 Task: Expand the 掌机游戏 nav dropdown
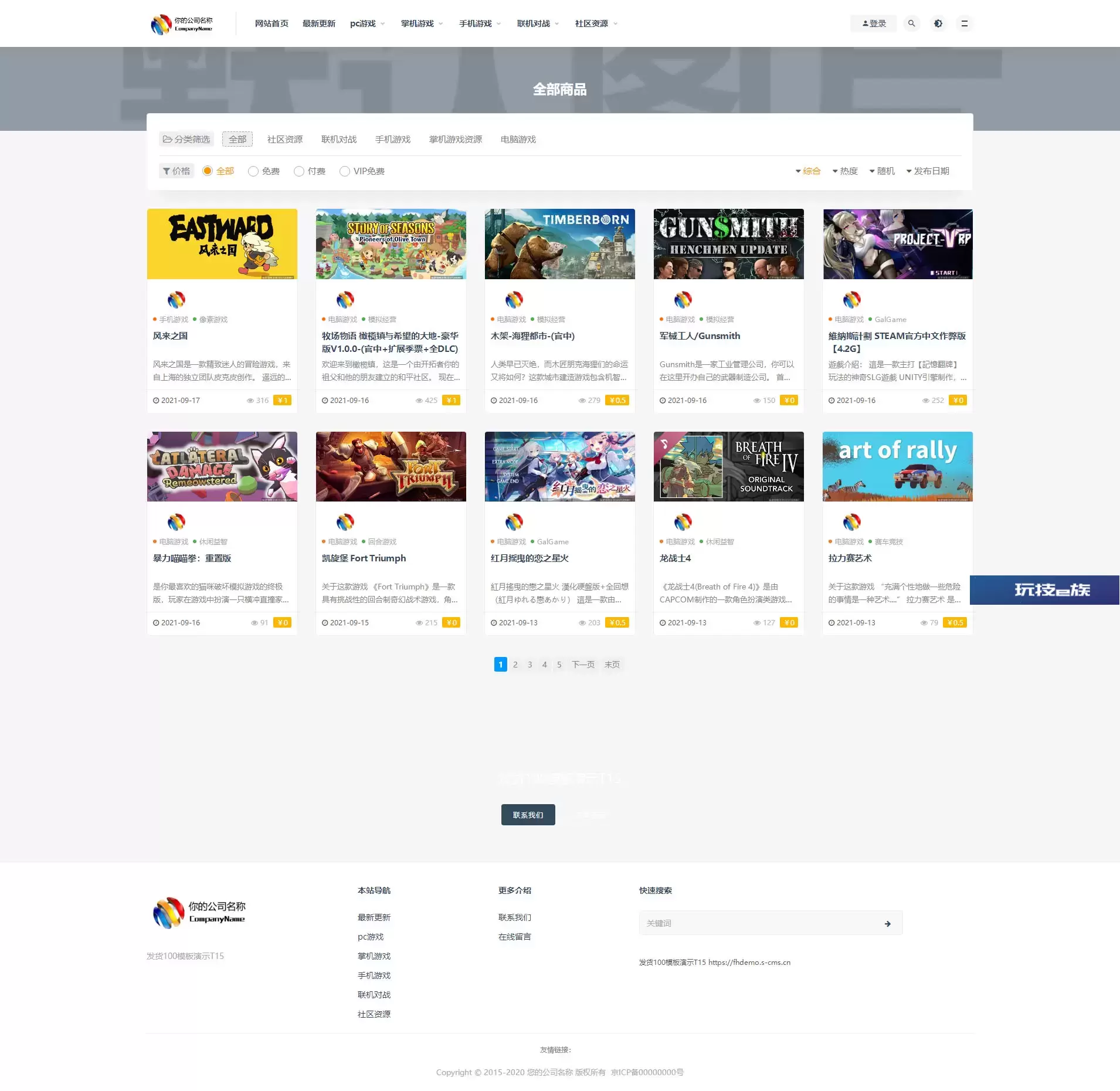coord(422,23)
